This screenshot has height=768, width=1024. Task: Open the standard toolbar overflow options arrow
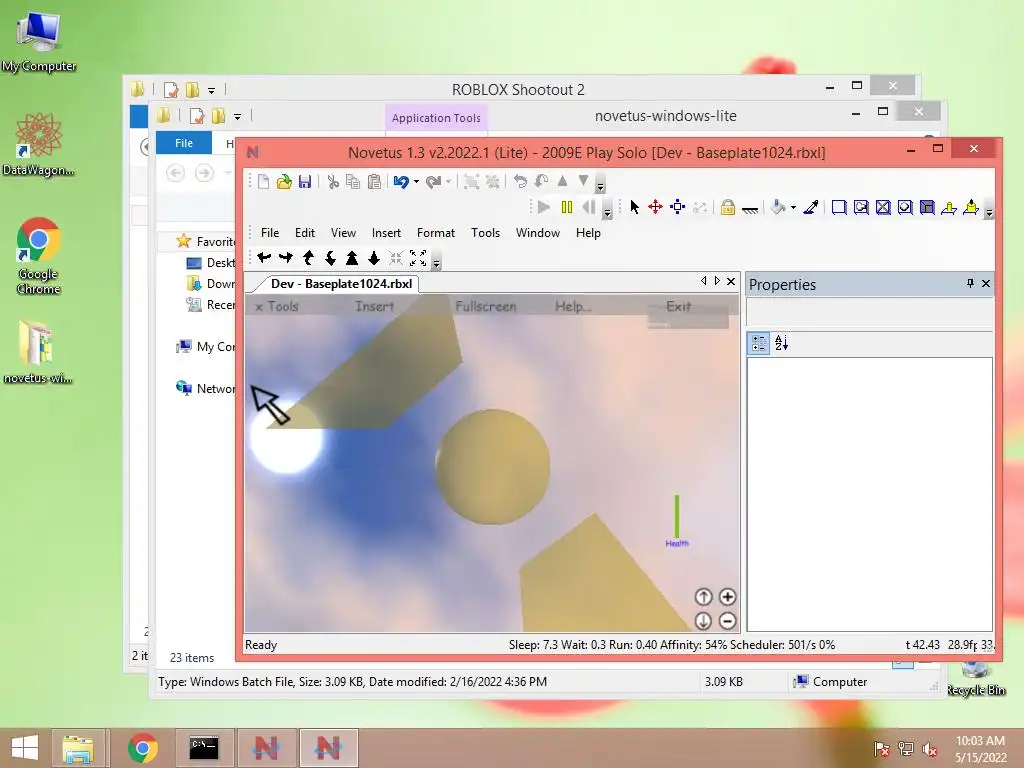tap(600, 185)
